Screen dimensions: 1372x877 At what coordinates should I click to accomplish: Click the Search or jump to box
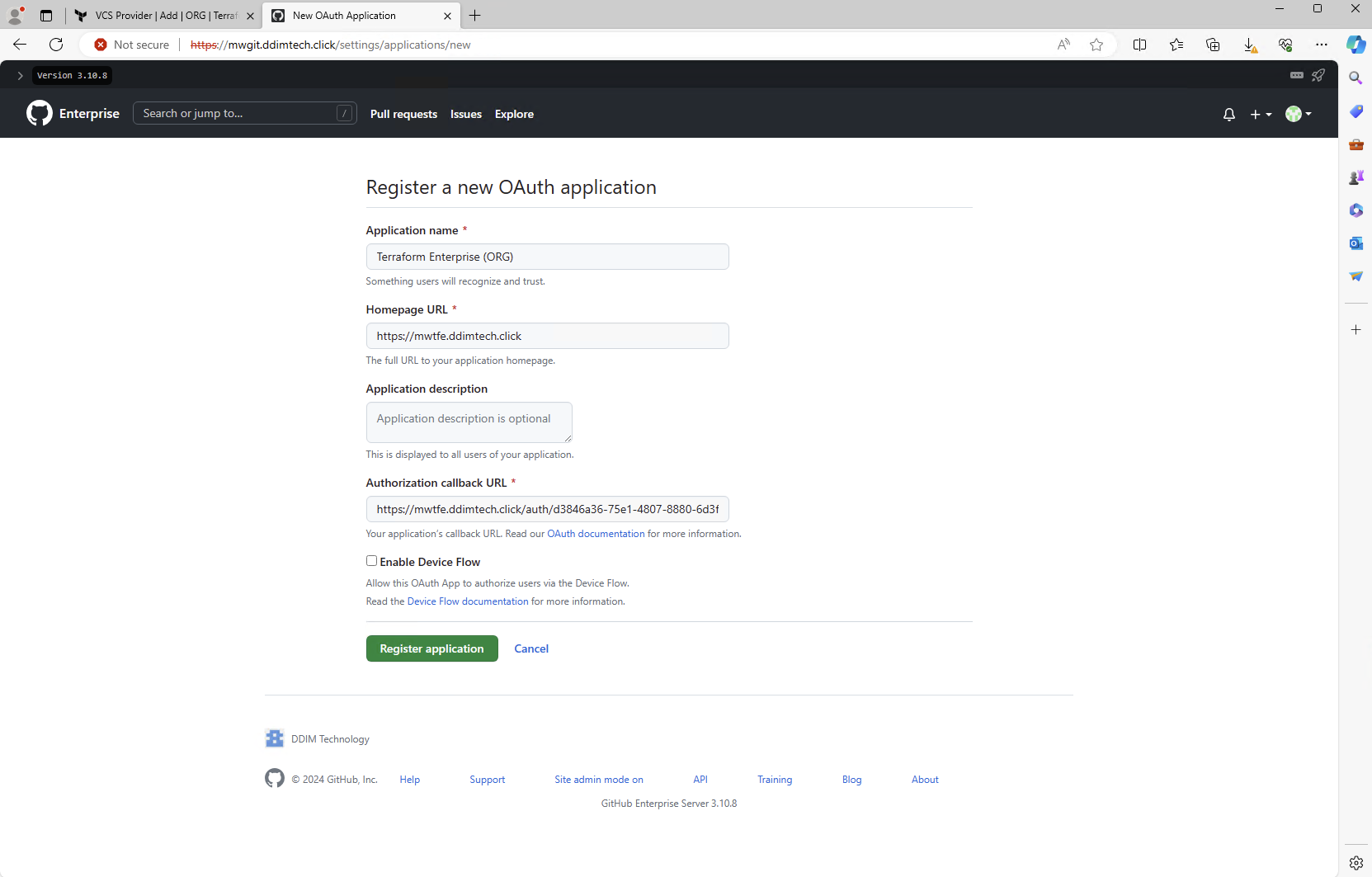click(245, 113)
